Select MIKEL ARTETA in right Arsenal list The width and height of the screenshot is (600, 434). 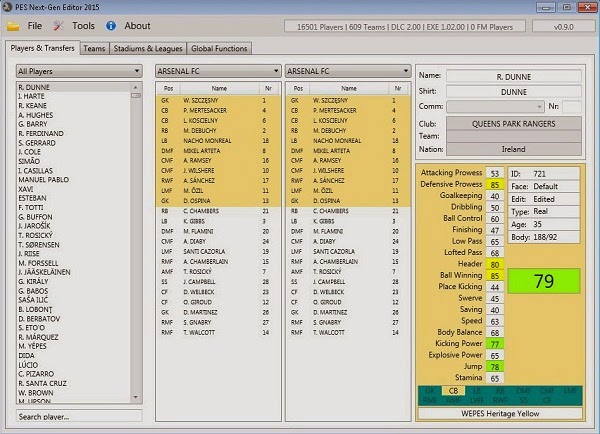tap(348, 151)
